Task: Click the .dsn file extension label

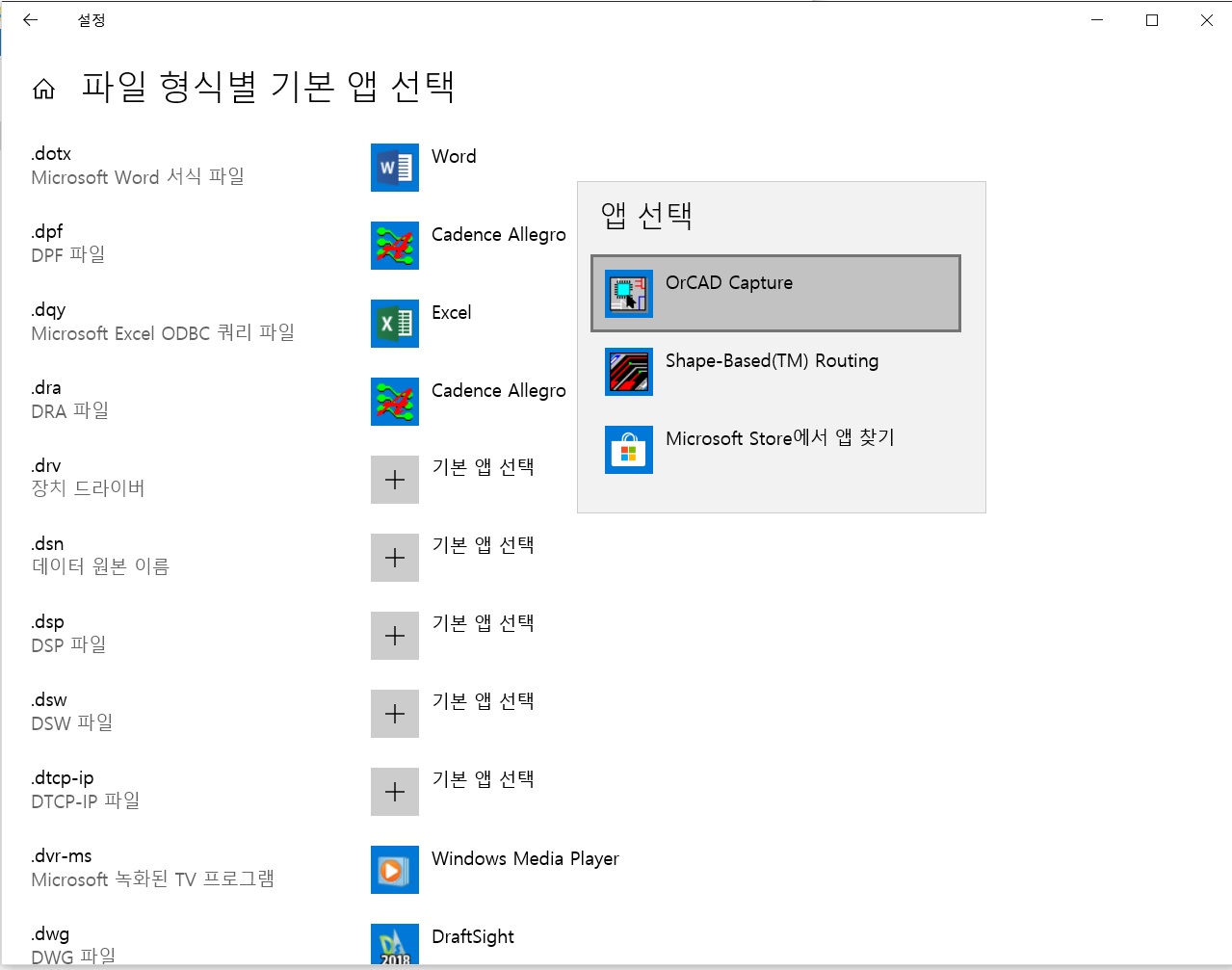Action: 47,544
